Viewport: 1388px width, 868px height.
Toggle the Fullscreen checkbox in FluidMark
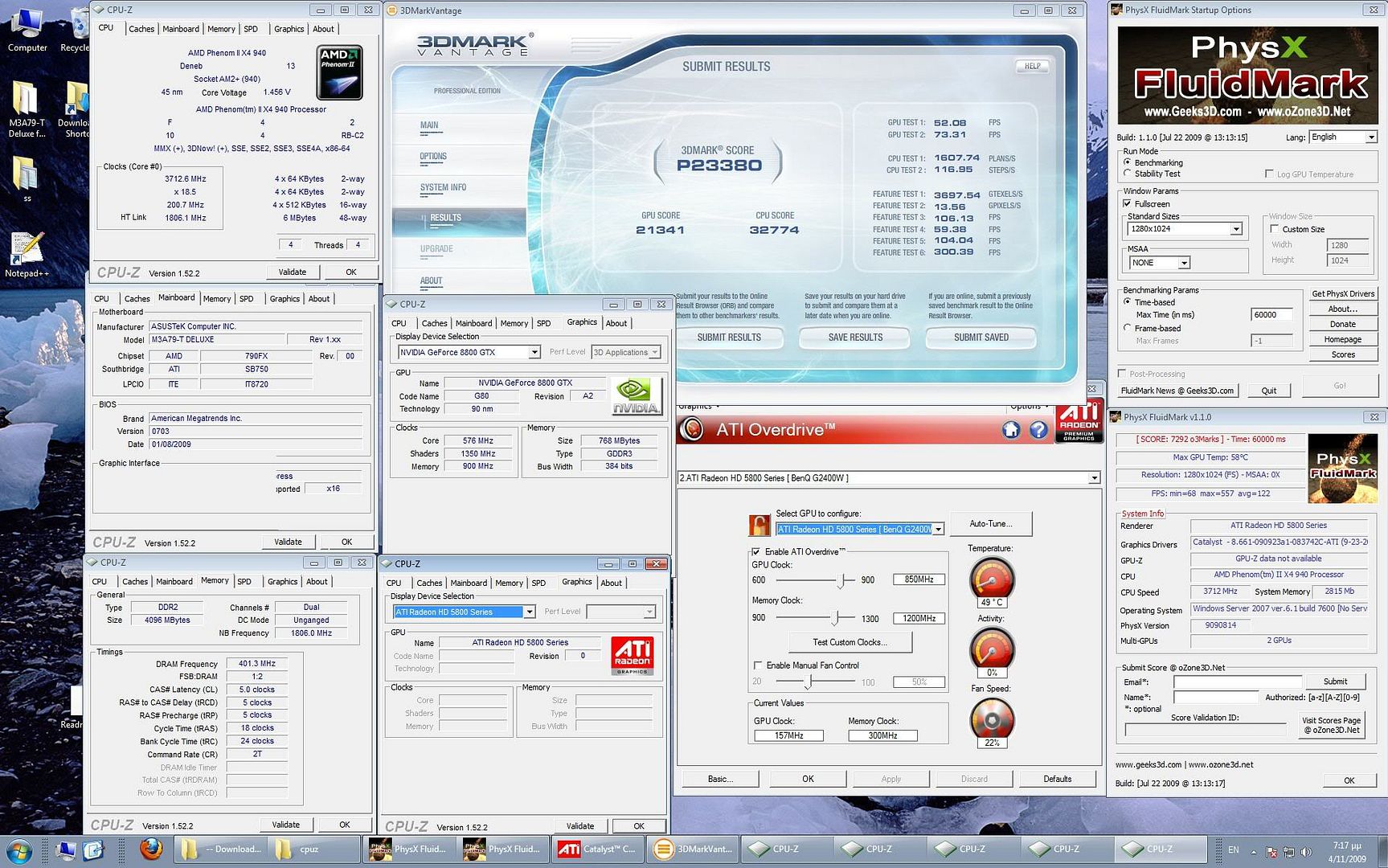[x=1128, y=203]
